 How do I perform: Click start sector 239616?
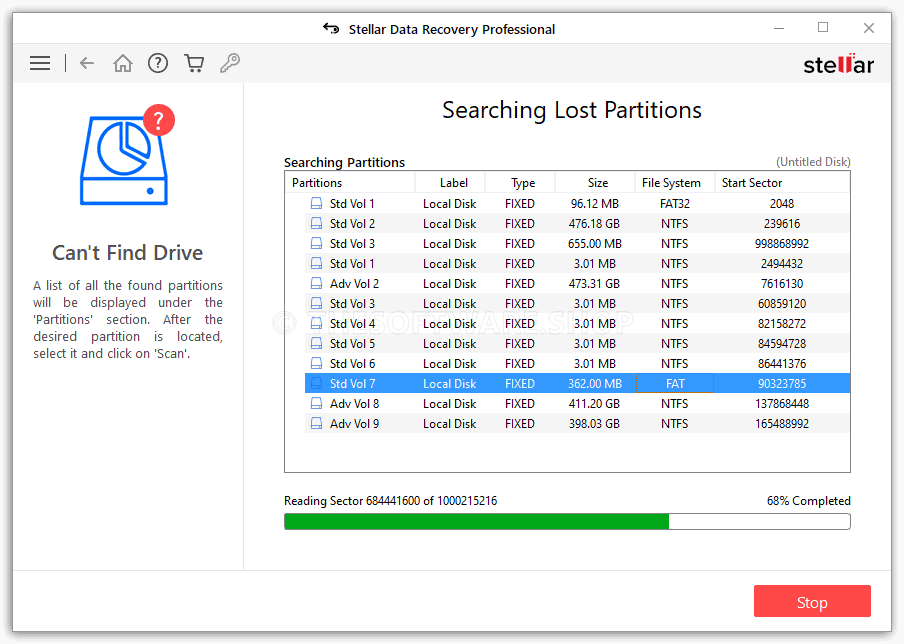pos(782,224)
